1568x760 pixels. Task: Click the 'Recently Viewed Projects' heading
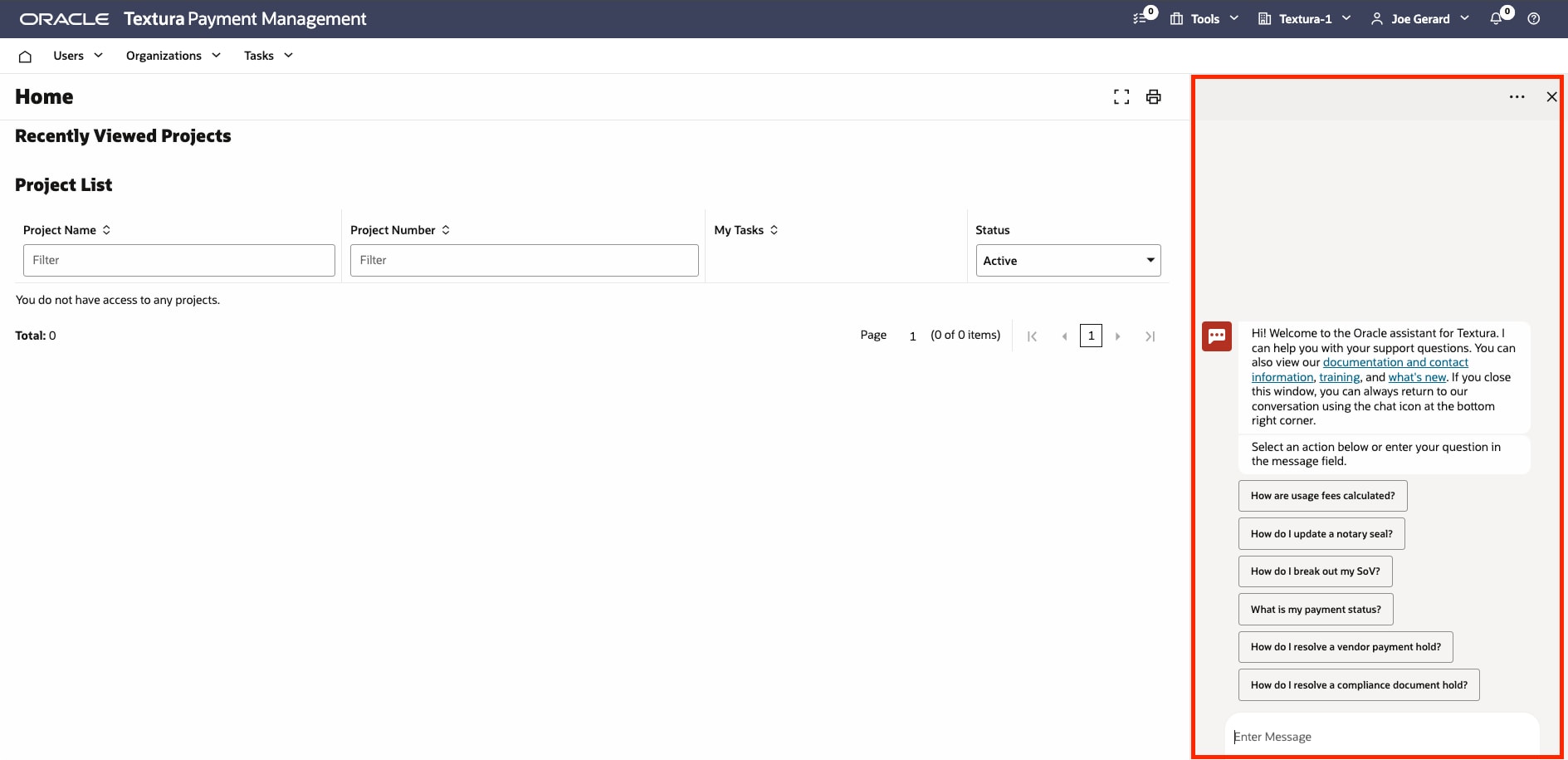[x=123, y=136]
